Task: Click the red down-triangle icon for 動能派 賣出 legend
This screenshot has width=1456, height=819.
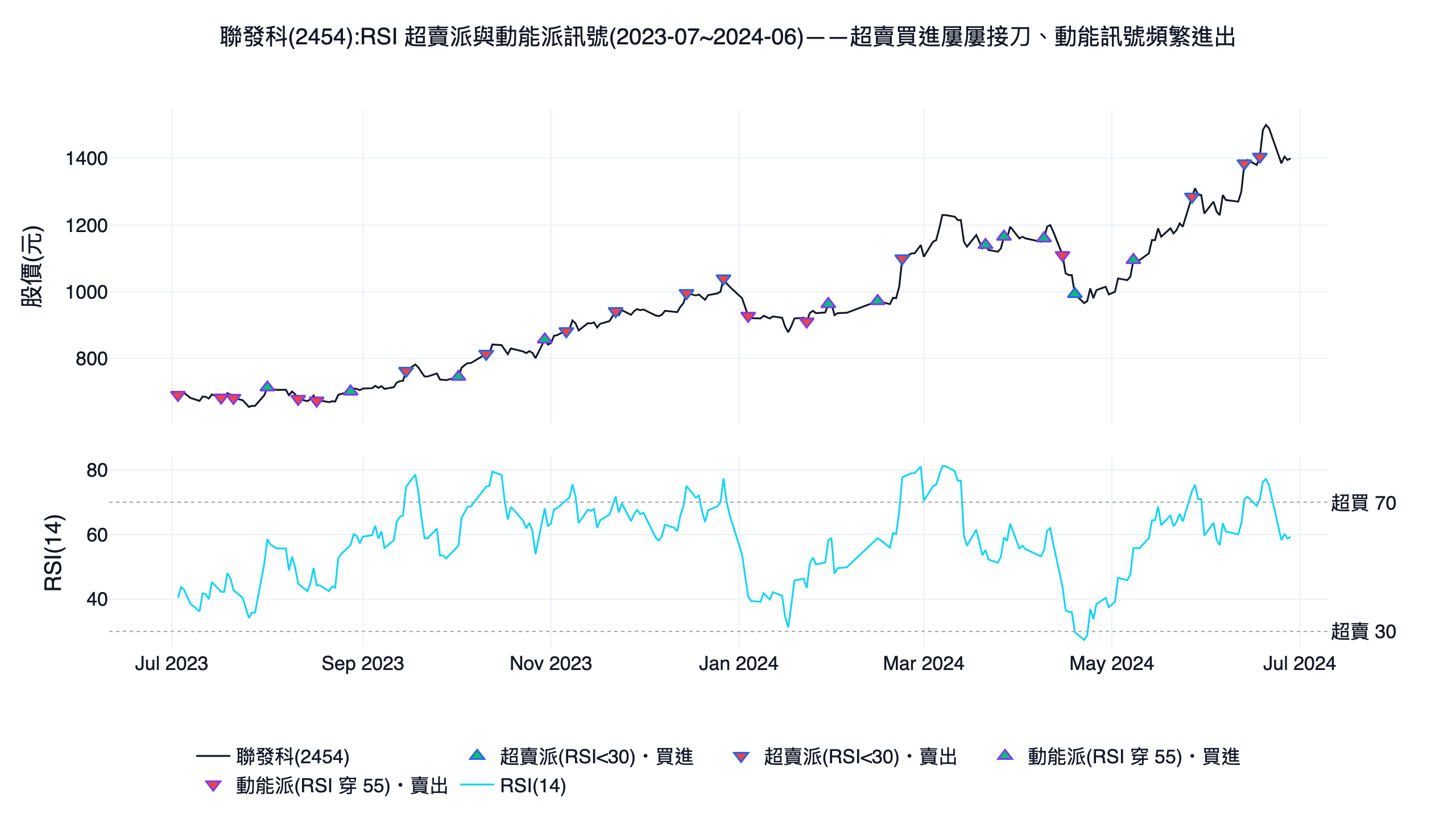Action: click(213, 787)
